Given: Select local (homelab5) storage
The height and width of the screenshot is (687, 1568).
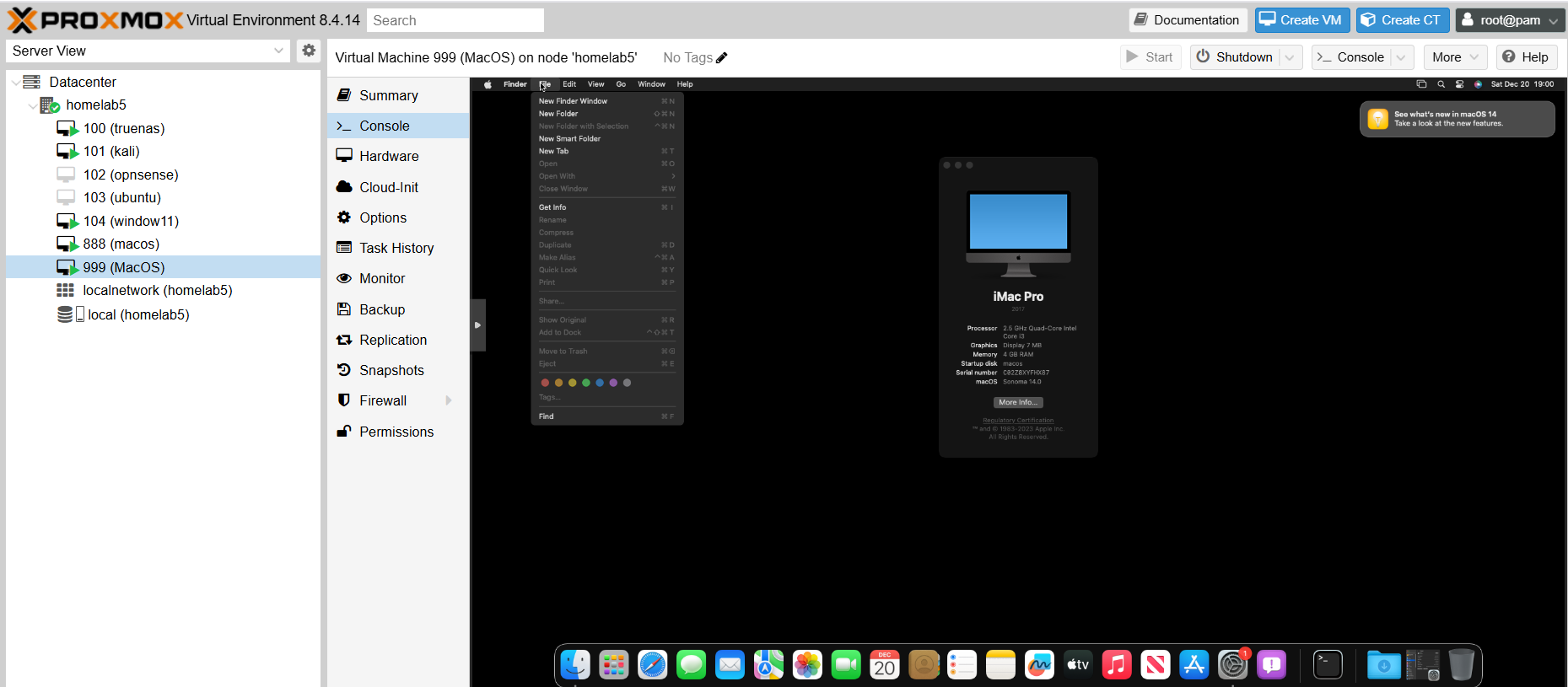Looking at the screenshot, I should [x=164, y=314].
